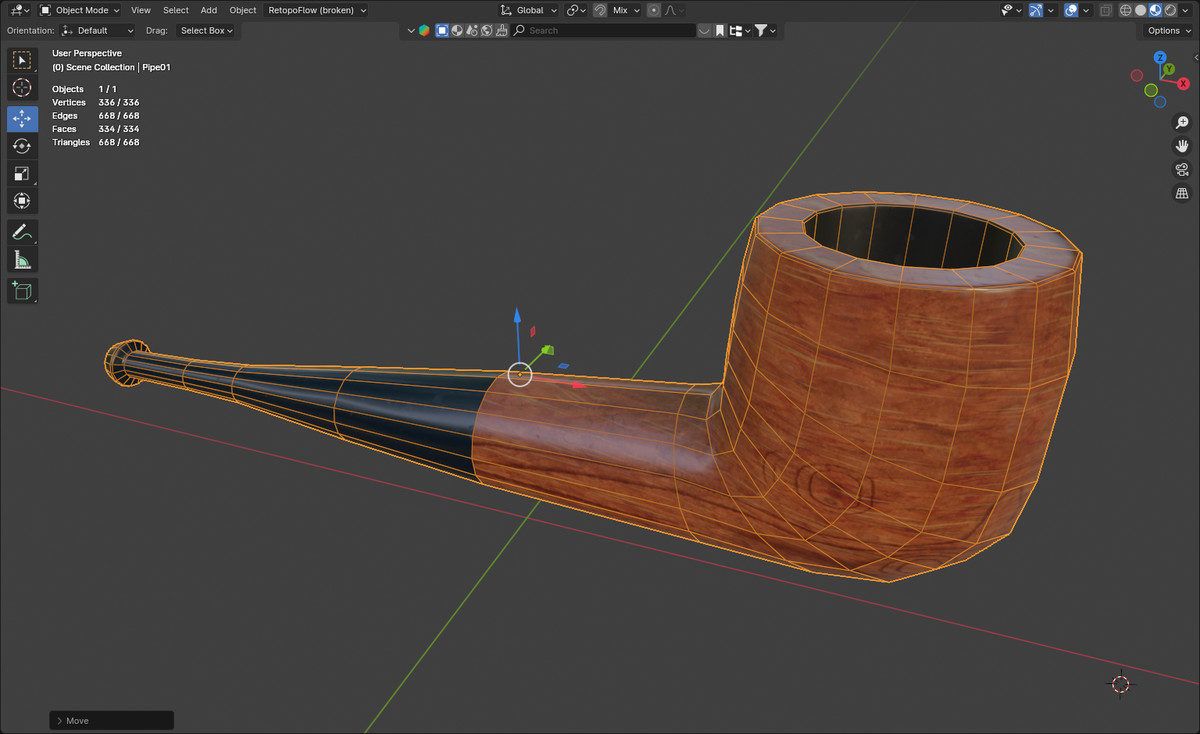Click the pan view hand icon
Viewport: 1200px width, 734px height.
click(1181, 145)
